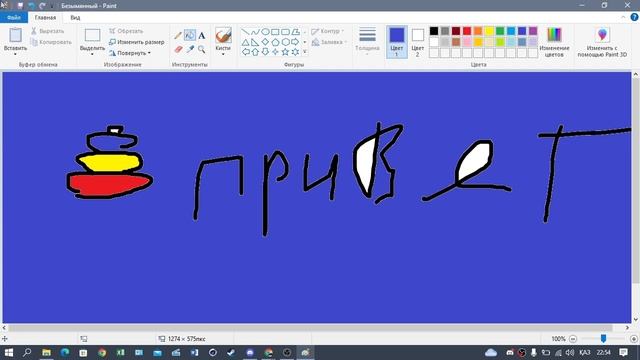The image size is (640, 360).
Task: Choose the polygon shape
Action: tap(295, 32)
